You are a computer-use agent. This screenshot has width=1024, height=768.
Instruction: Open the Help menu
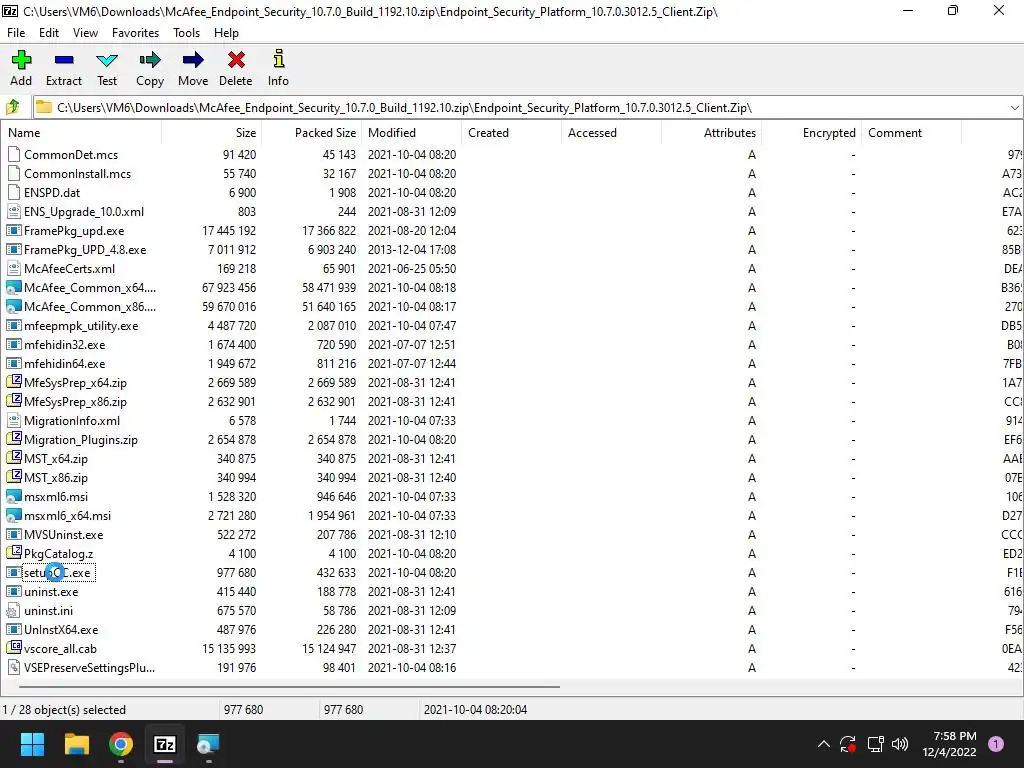[226, 33]
